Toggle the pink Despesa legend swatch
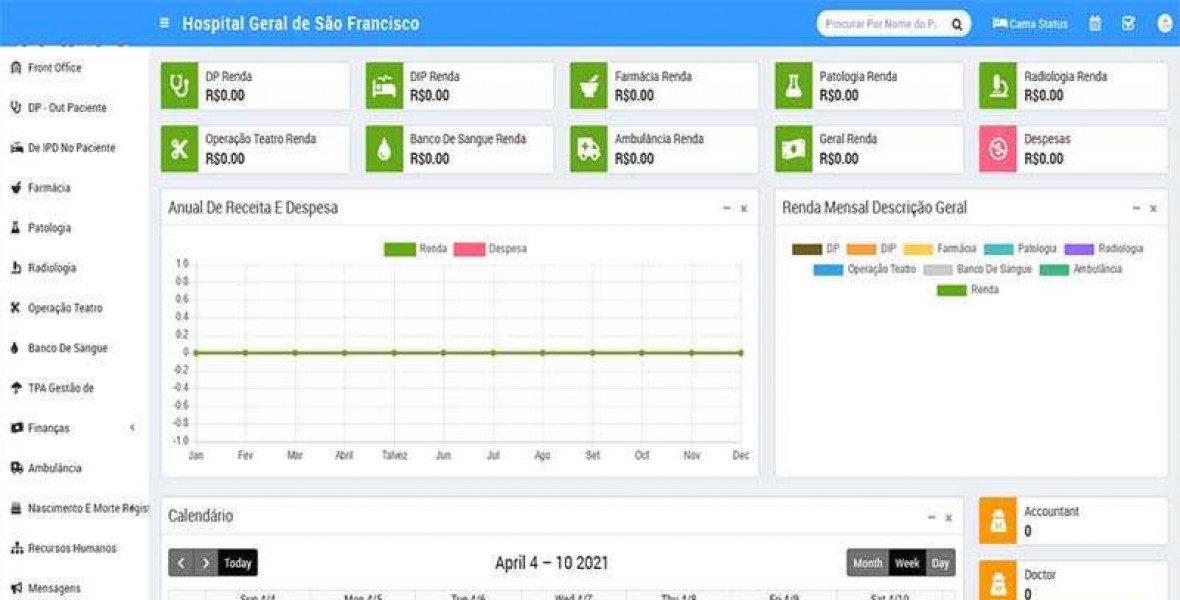Image resolution: width=1180 pixels, height=600 pixels. [470, 249]
